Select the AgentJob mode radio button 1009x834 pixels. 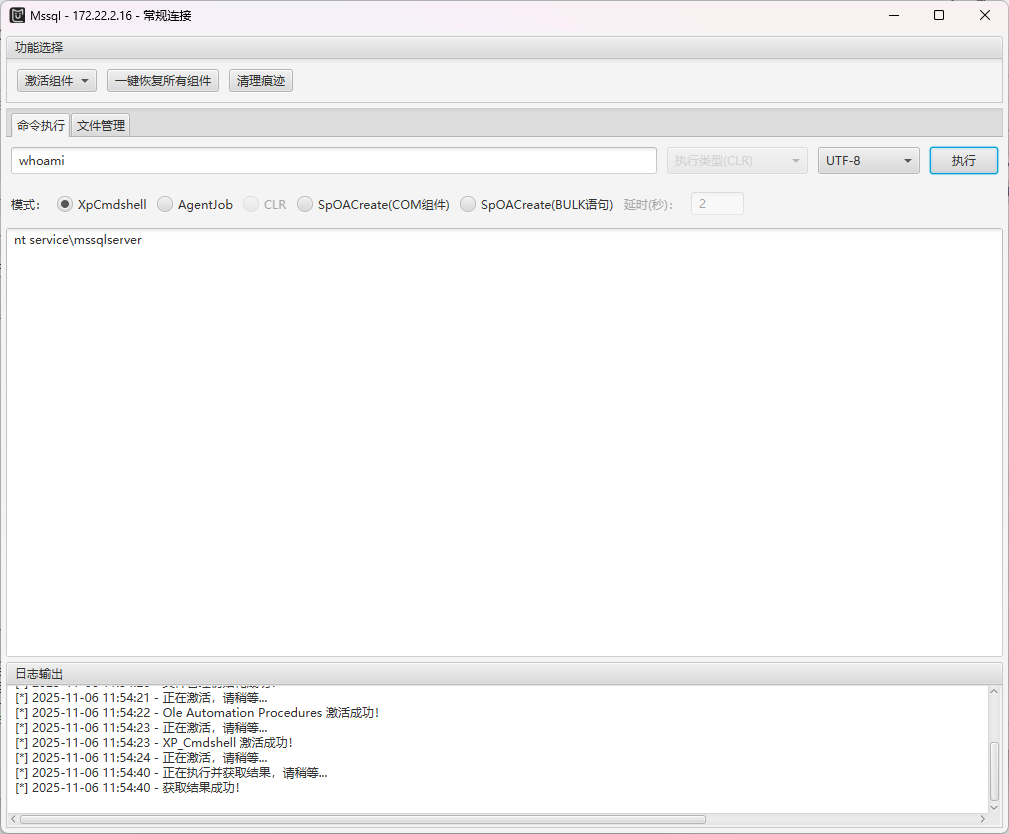click(166, 204)
